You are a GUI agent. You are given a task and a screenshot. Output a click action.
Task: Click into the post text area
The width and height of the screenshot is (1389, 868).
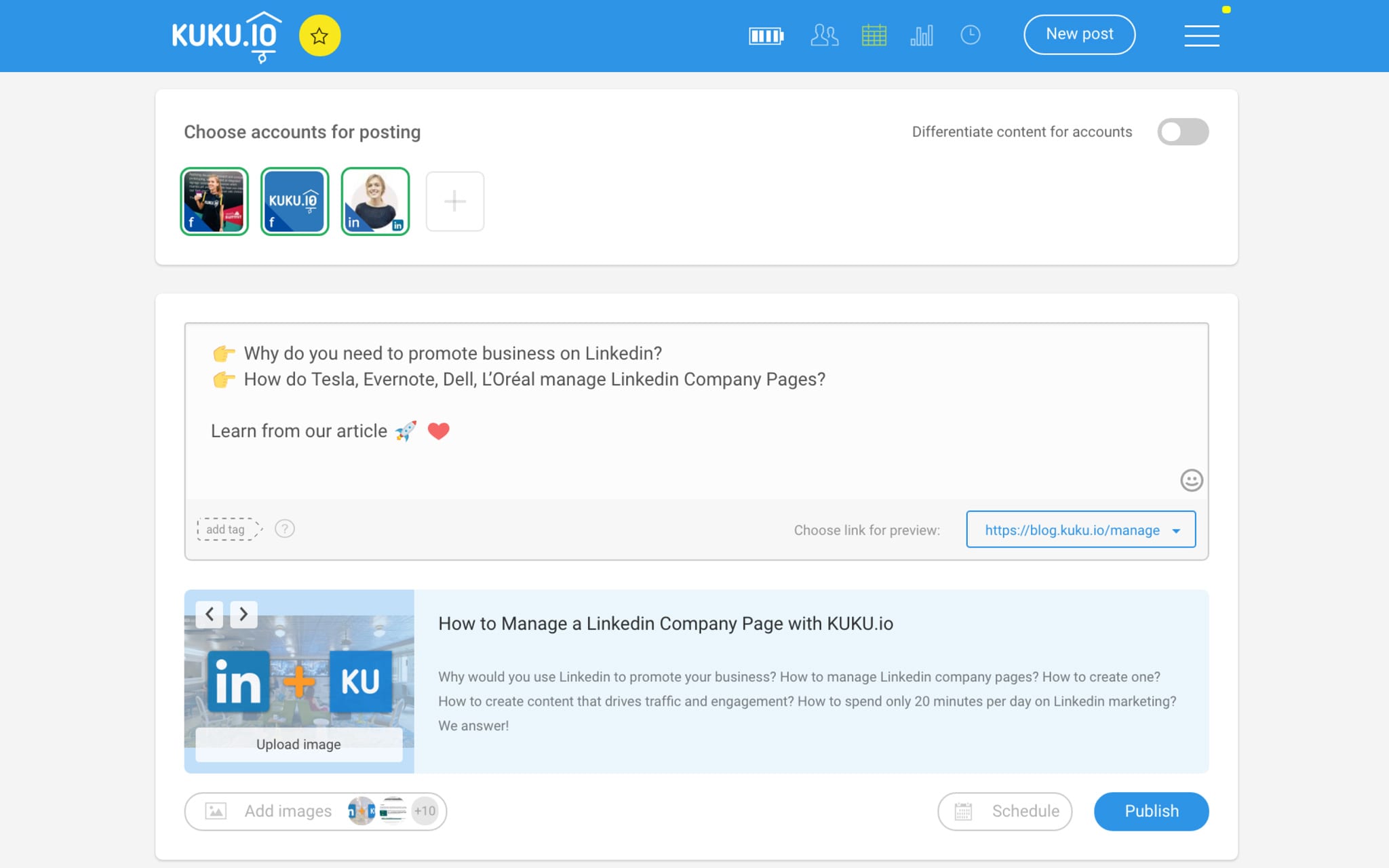coord(696,411)
